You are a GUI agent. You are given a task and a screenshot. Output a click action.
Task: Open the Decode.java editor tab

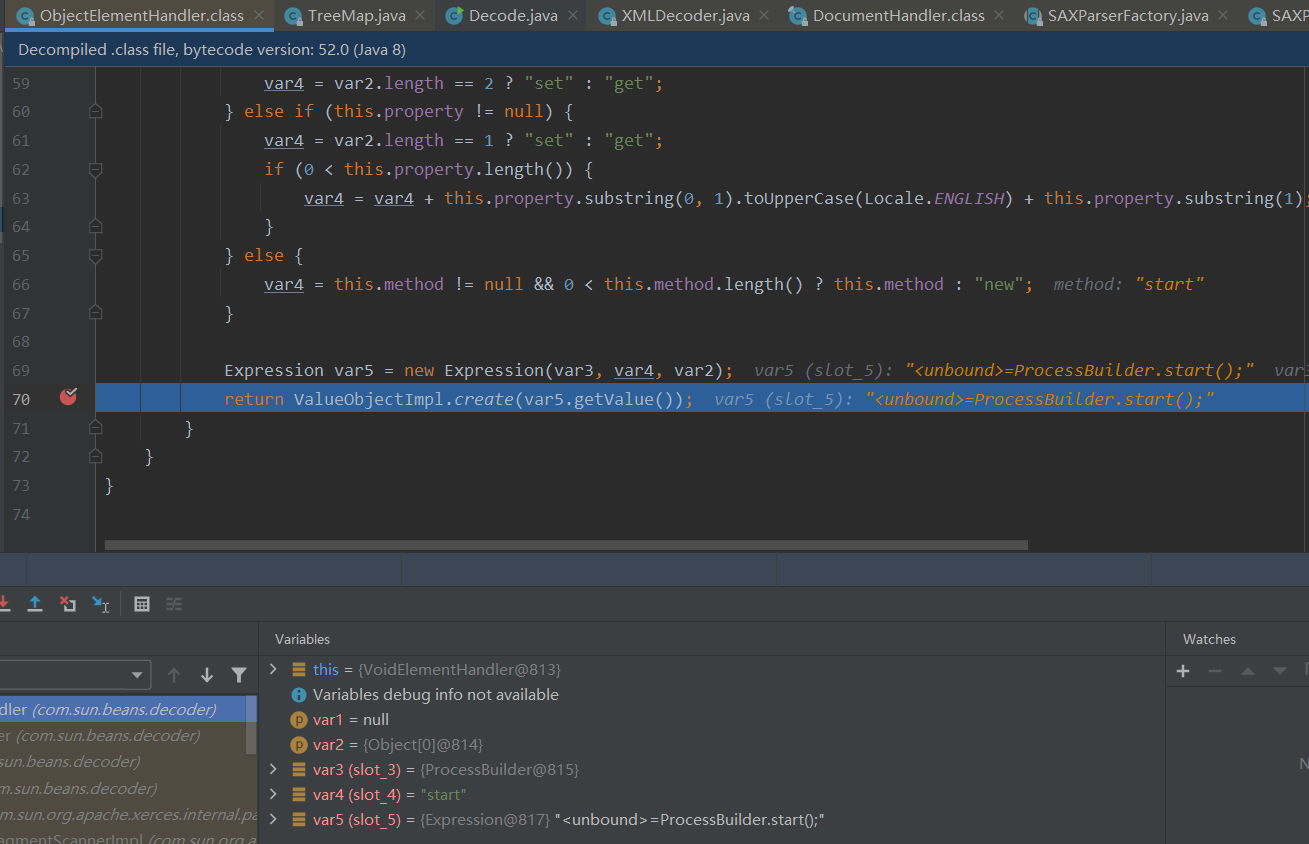(x=514, y=16)
